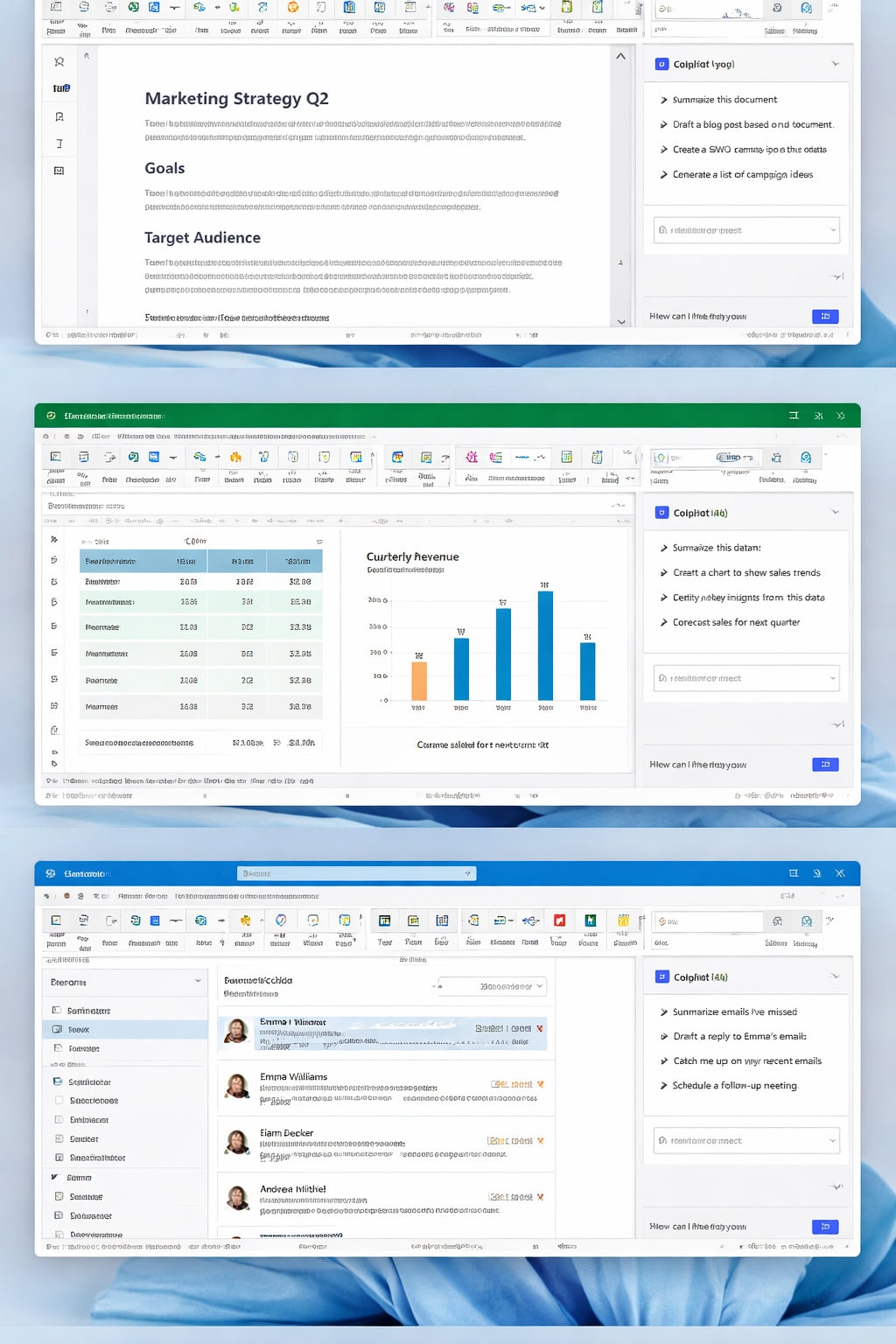Click the bookmark icon in Word's left sidebar
This screenshot has width=896, height=1344.
[59, 116]
